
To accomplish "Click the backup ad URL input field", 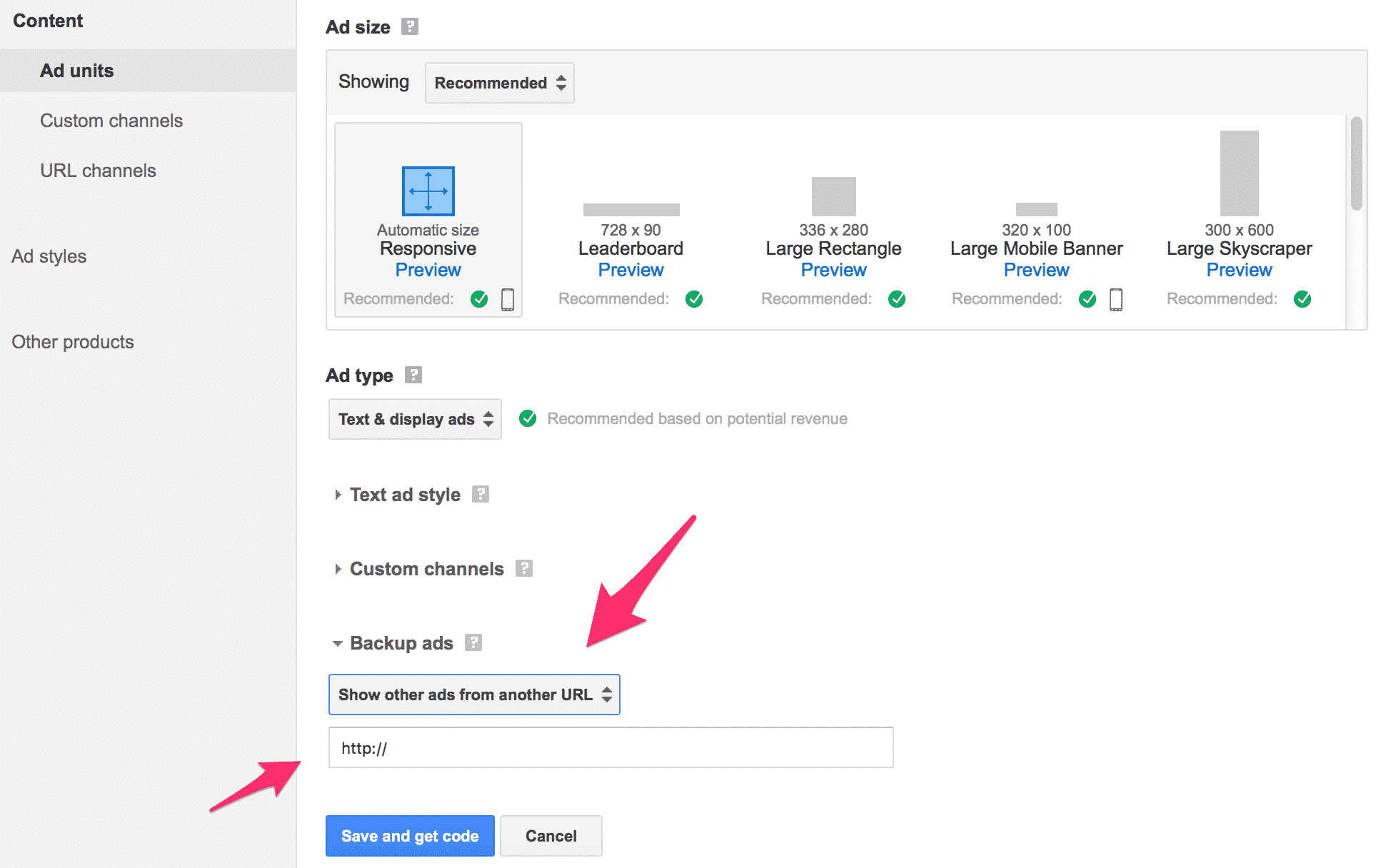I will click(611, 747).
